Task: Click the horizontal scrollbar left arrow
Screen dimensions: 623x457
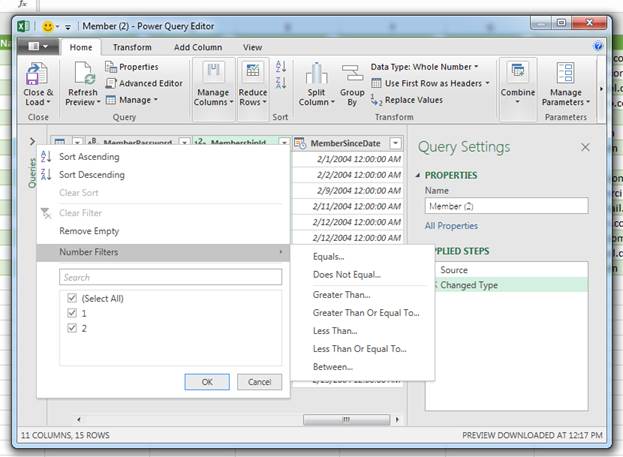Action: click(x=79, y=419)
